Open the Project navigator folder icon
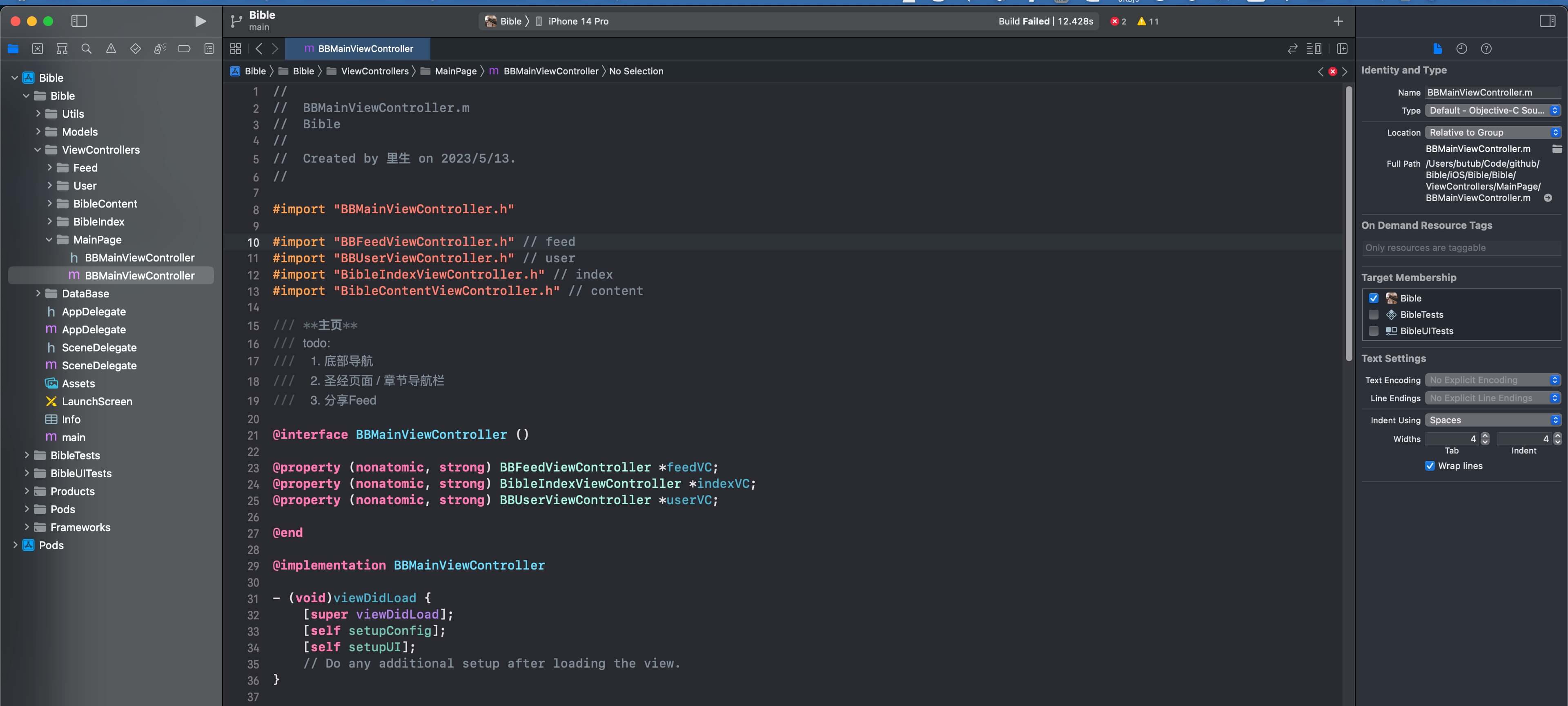Screen dimensions: 1568x706 13,49
